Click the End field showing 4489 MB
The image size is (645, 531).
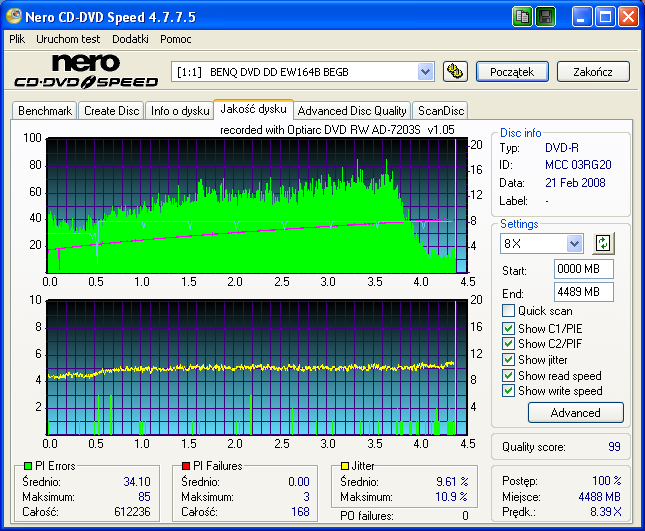pos(584,292)
